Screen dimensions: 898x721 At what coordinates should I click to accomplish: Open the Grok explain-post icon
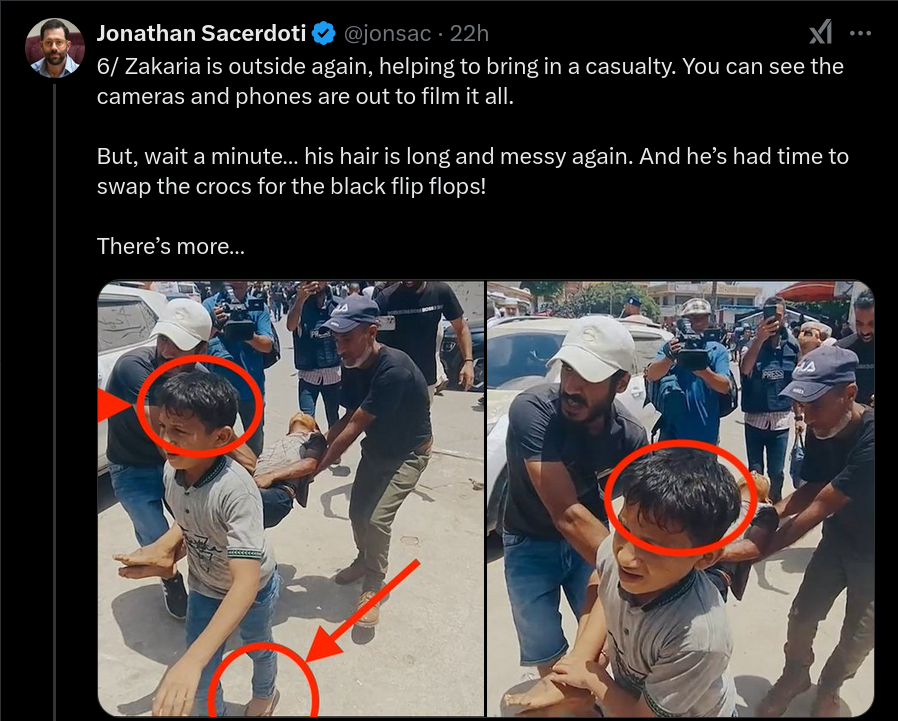pos(821,33)
